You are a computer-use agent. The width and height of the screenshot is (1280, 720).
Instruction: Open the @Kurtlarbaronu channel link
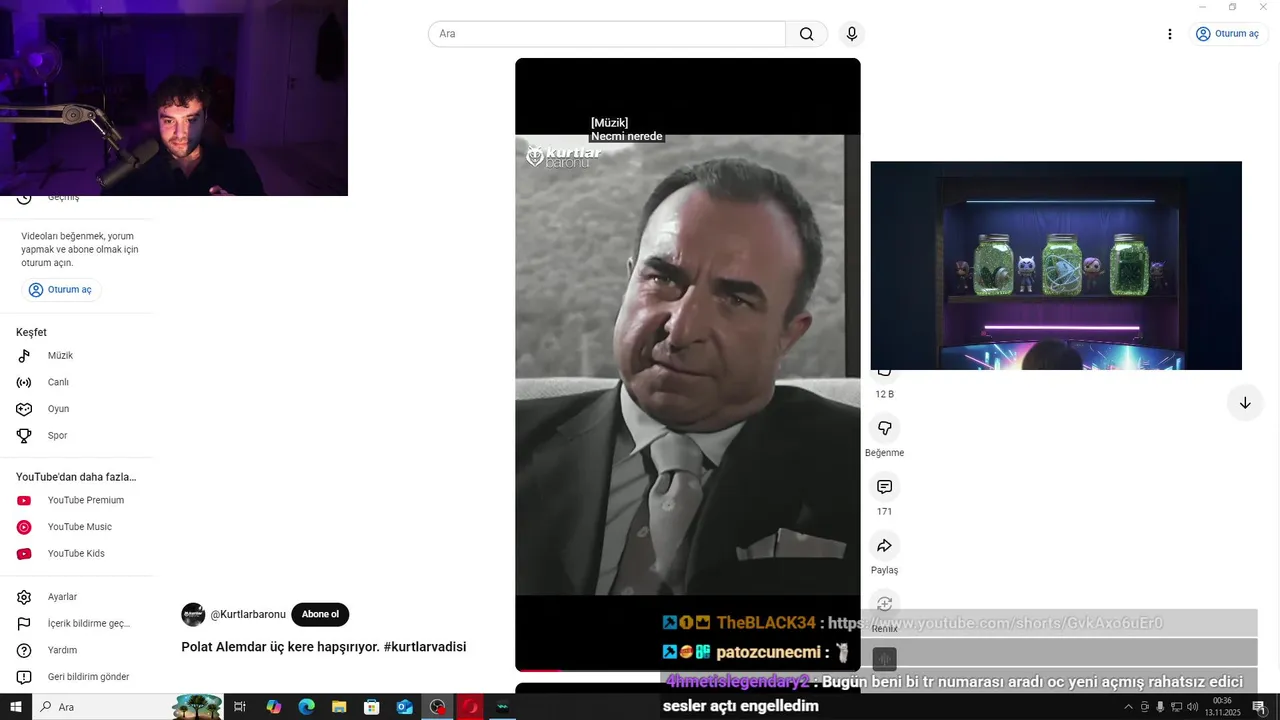[x=248, y=615]
